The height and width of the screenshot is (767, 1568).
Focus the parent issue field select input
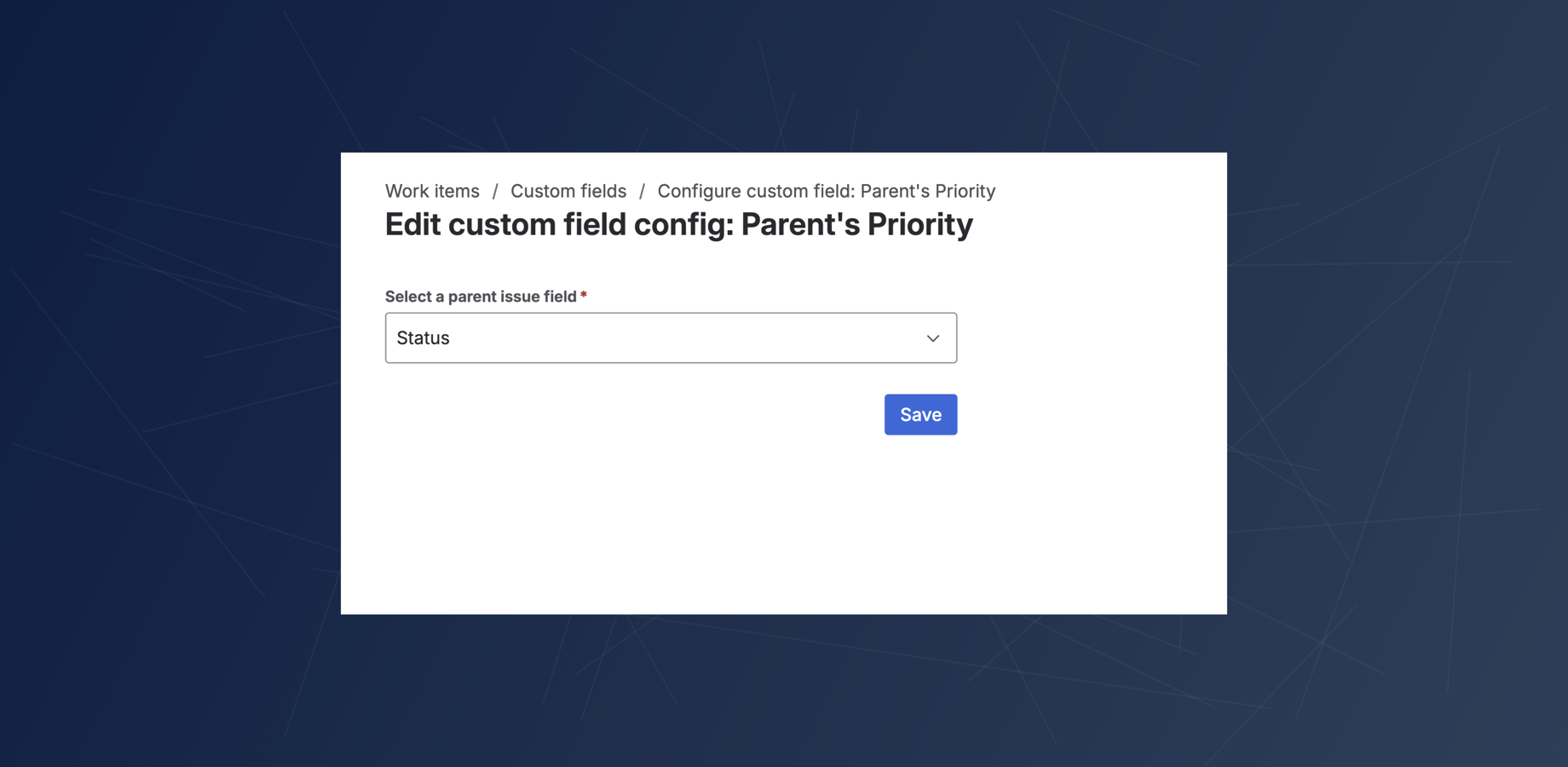[671, 337]
